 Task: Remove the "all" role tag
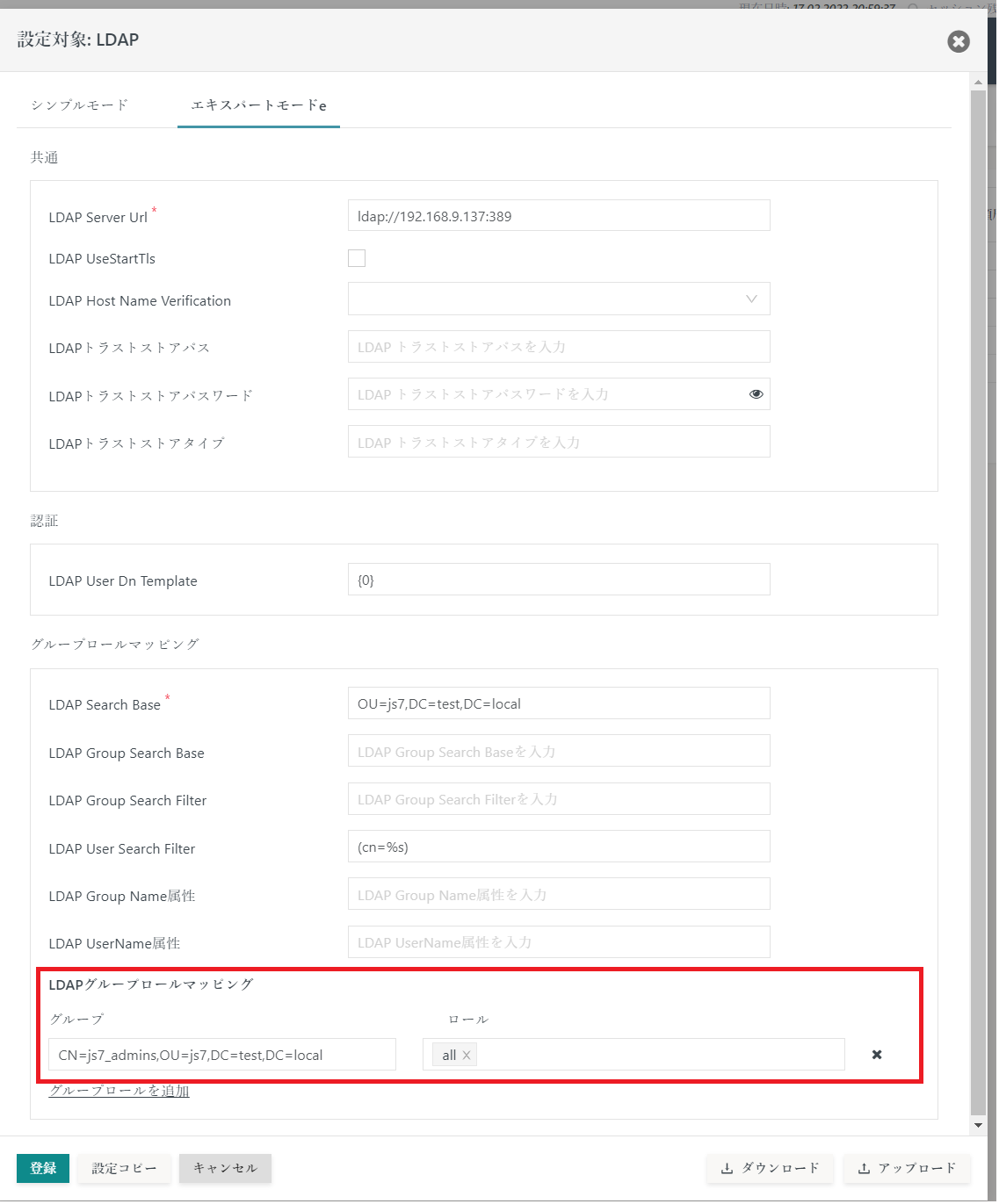[467, 1055]
